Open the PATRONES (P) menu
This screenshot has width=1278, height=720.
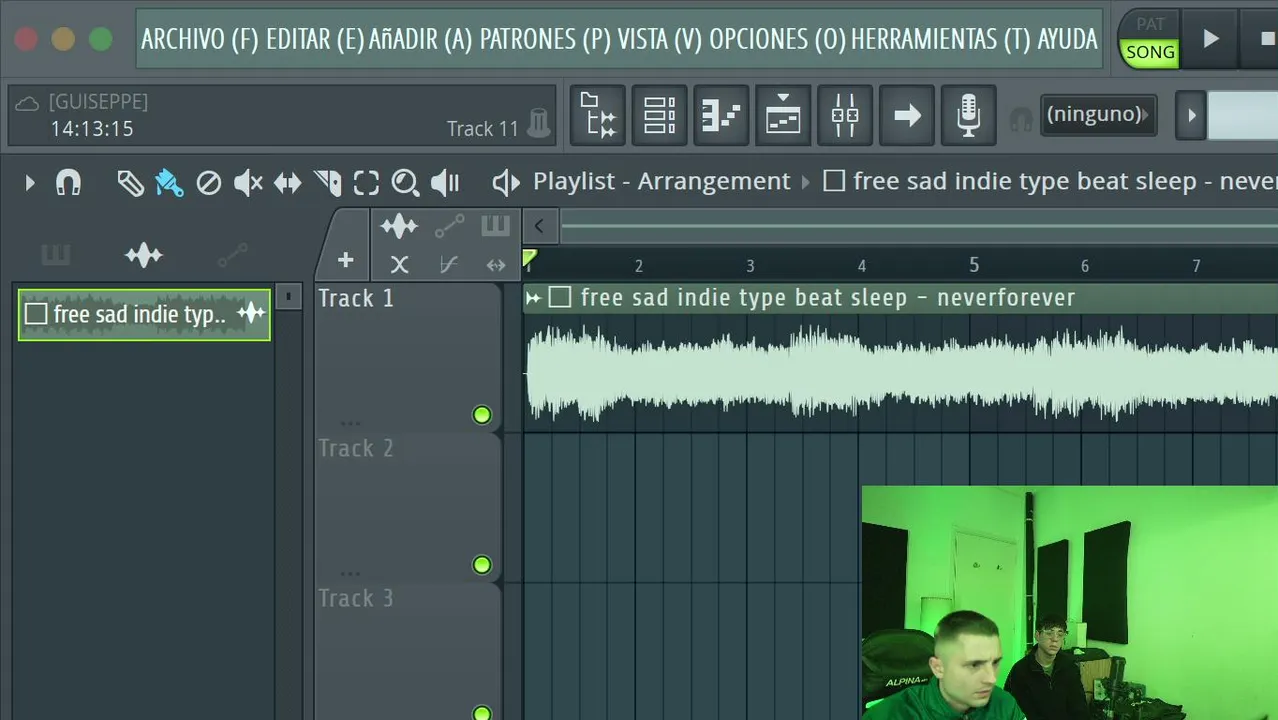pos(545,39)
